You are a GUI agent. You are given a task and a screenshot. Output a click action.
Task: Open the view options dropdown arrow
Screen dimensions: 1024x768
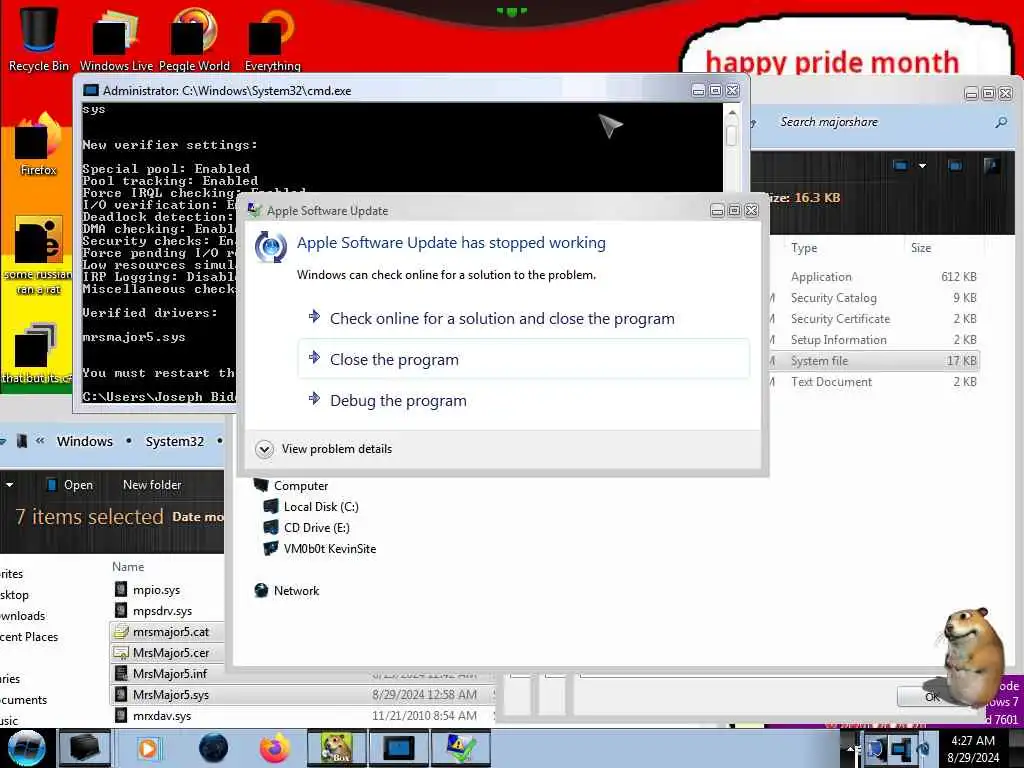click(922, 166)
